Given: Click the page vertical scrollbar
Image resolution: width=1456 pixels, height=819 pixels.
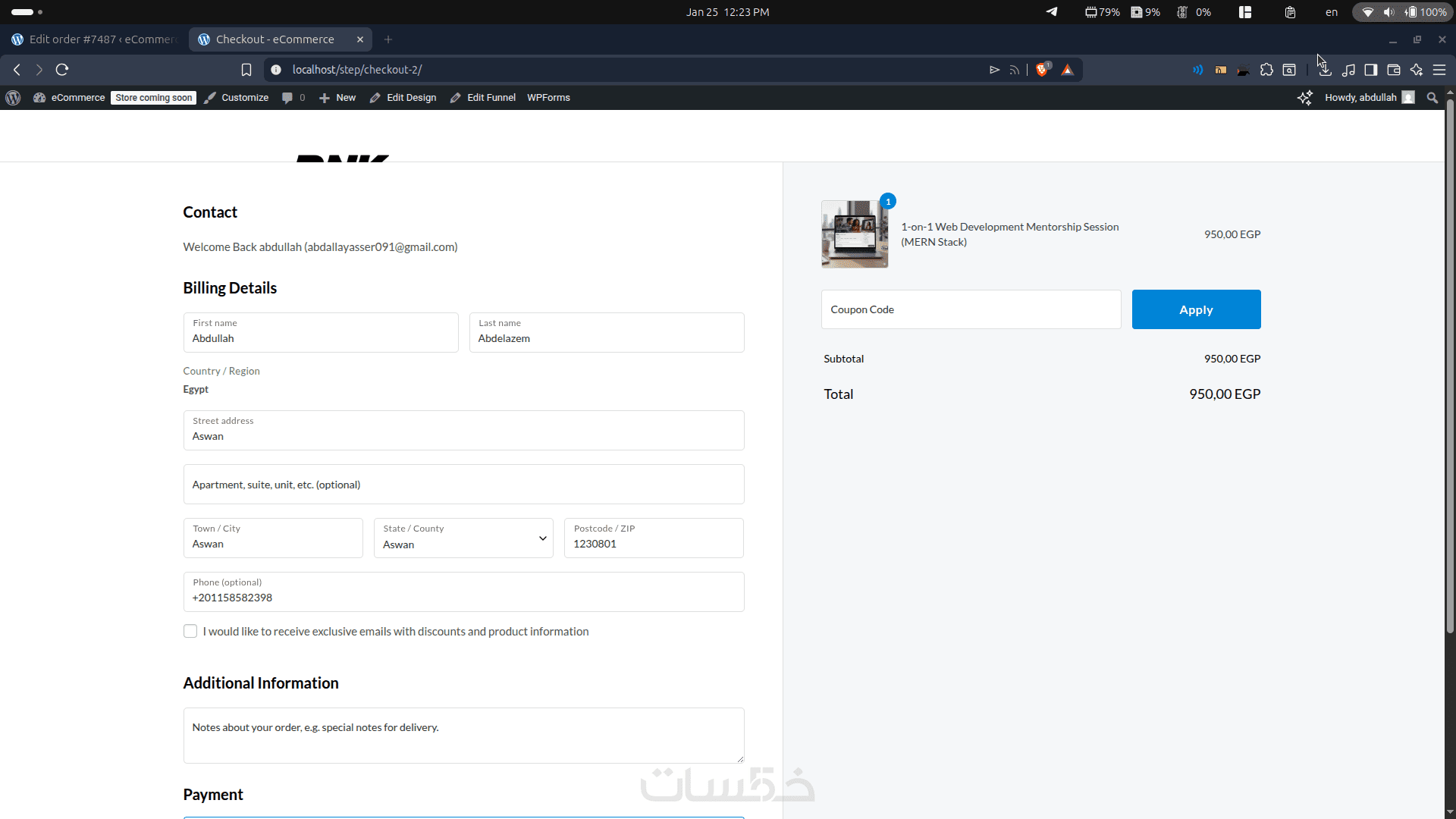Looking at the screenshot, I should tap(1449, 364).
